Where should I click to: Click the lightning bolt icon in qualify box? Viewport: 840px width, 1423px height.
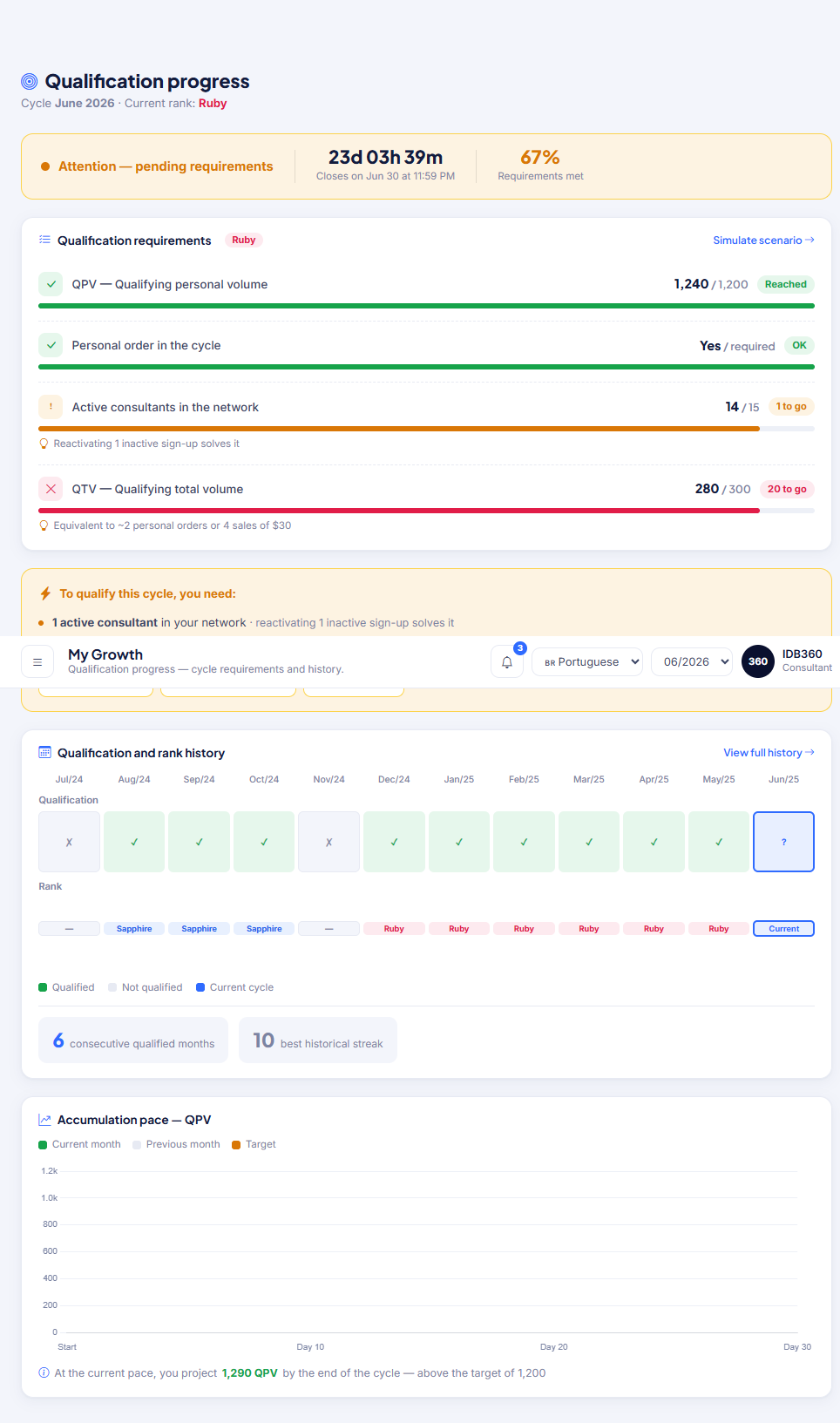coord(45,593)
